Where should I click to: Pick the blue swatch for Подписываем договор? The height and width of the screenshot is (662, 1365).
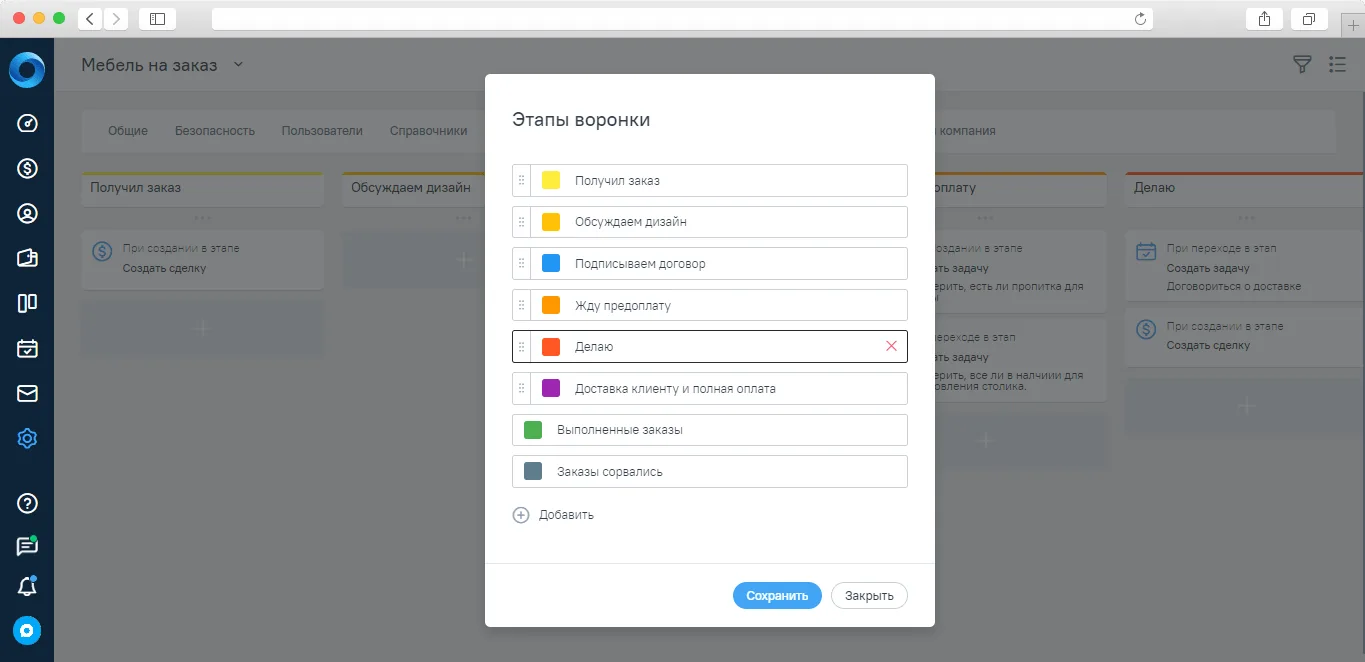[551, 264]
